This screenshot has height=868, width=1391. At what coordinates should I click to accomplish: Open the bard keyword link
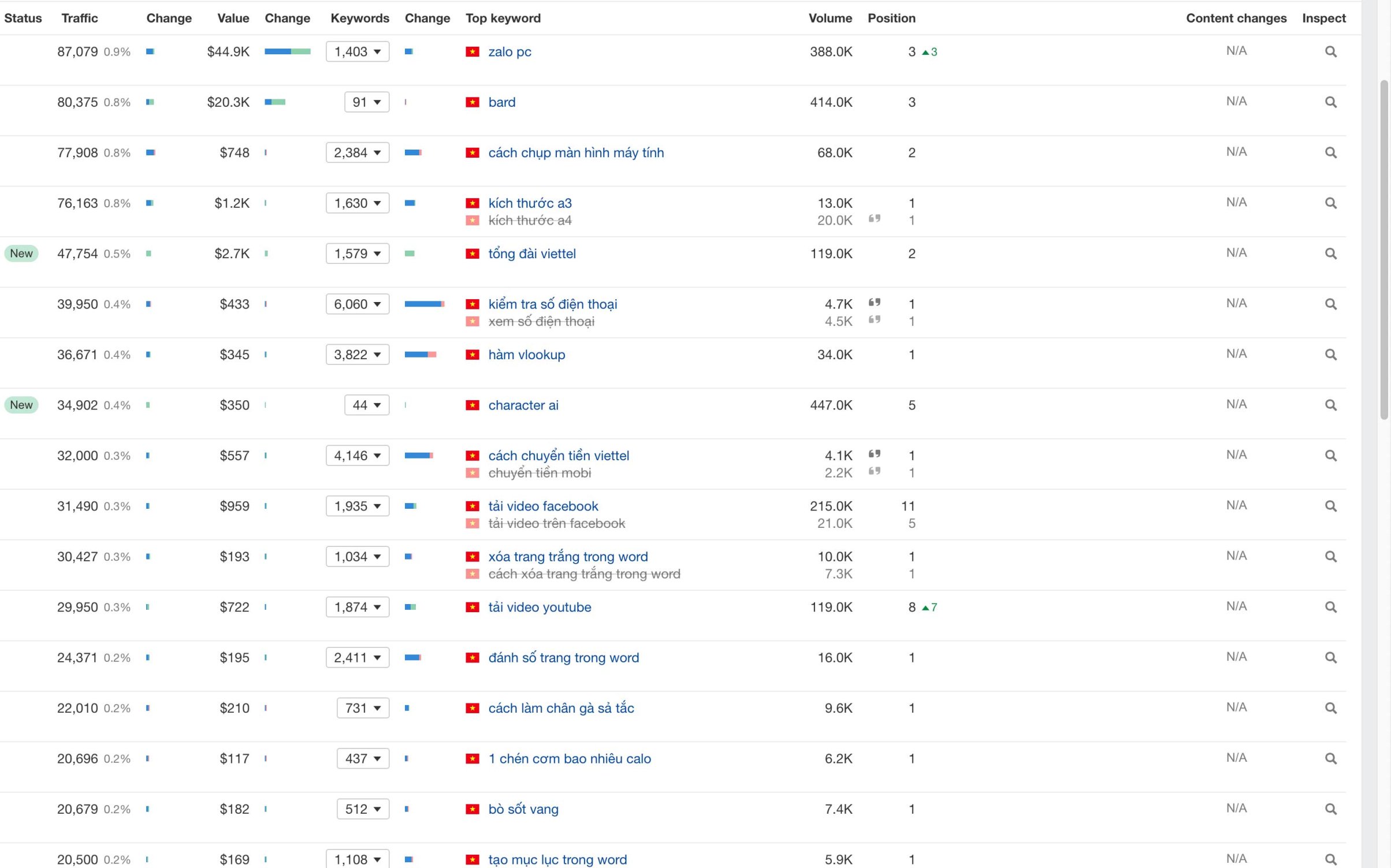coord(502,102)
